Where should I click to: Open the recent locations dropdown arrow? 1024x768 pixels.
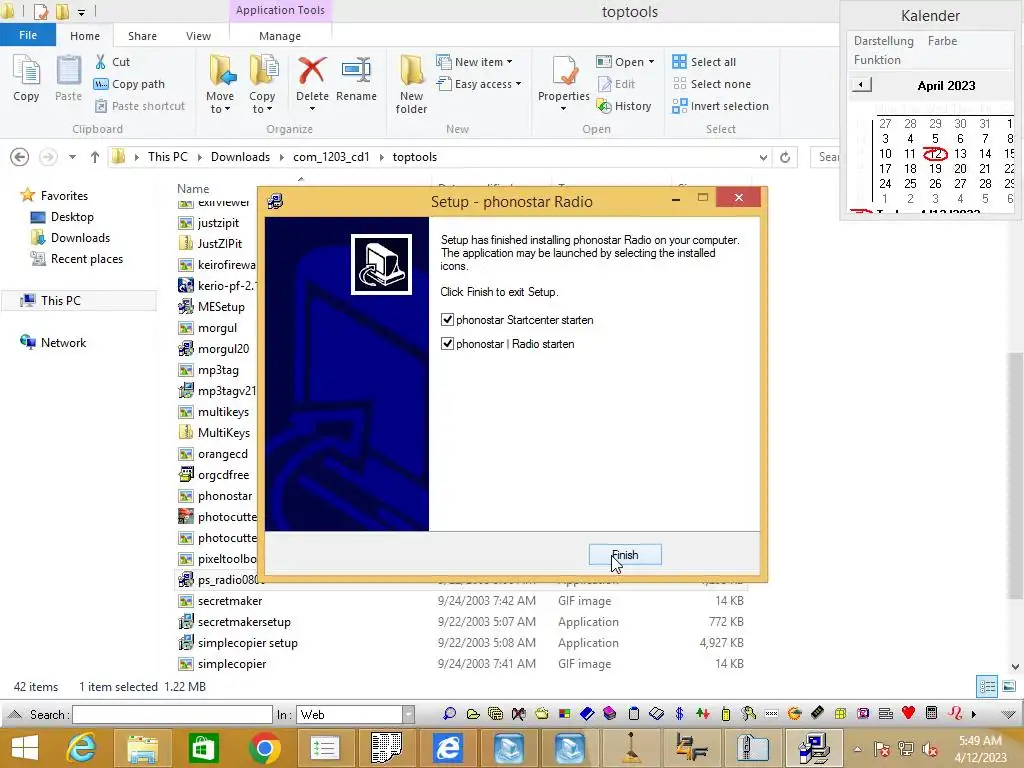click(x=72, y=157)
